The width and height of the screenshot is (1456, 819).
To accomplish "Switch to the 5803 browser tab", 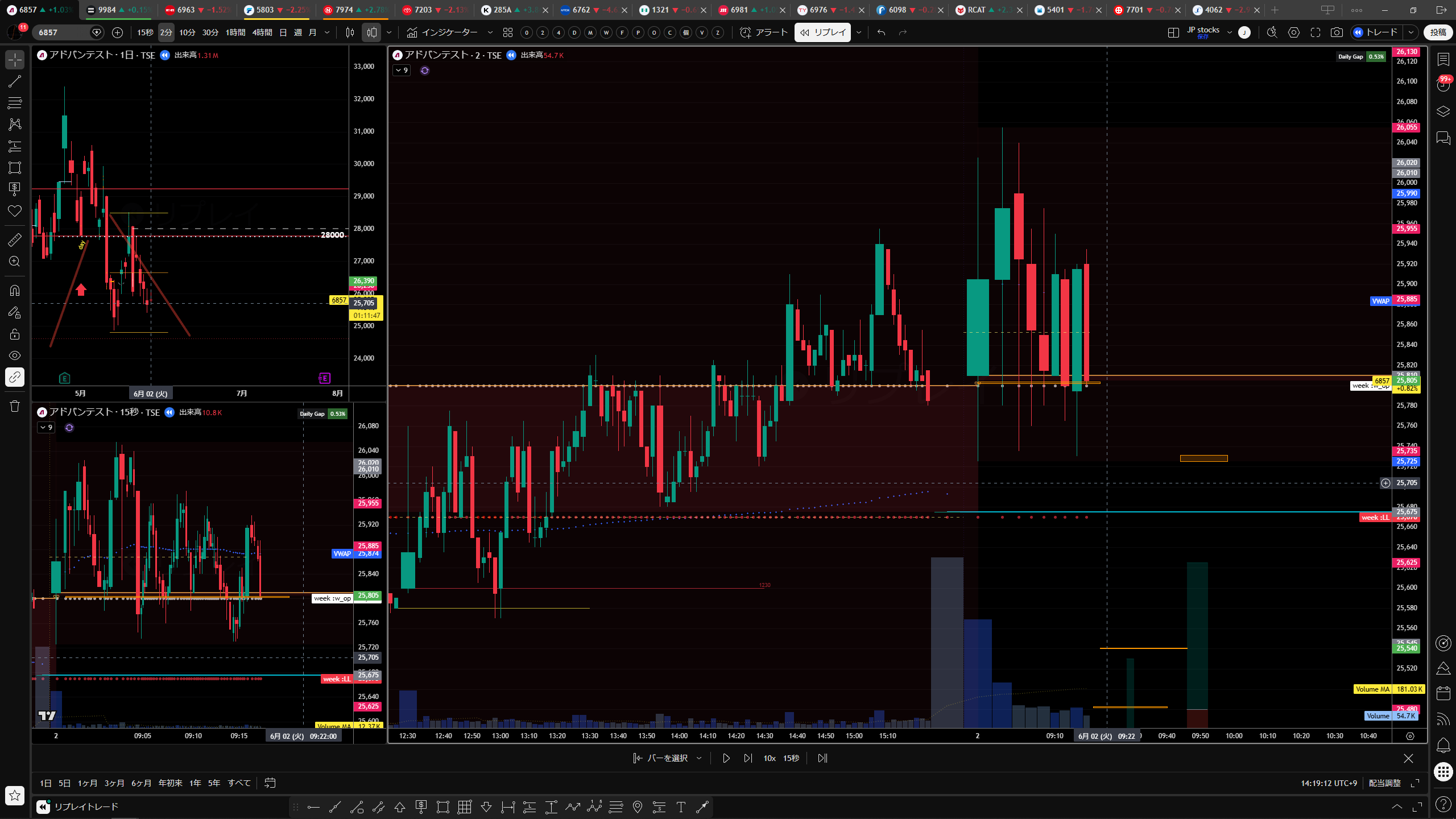I will 276,10.
